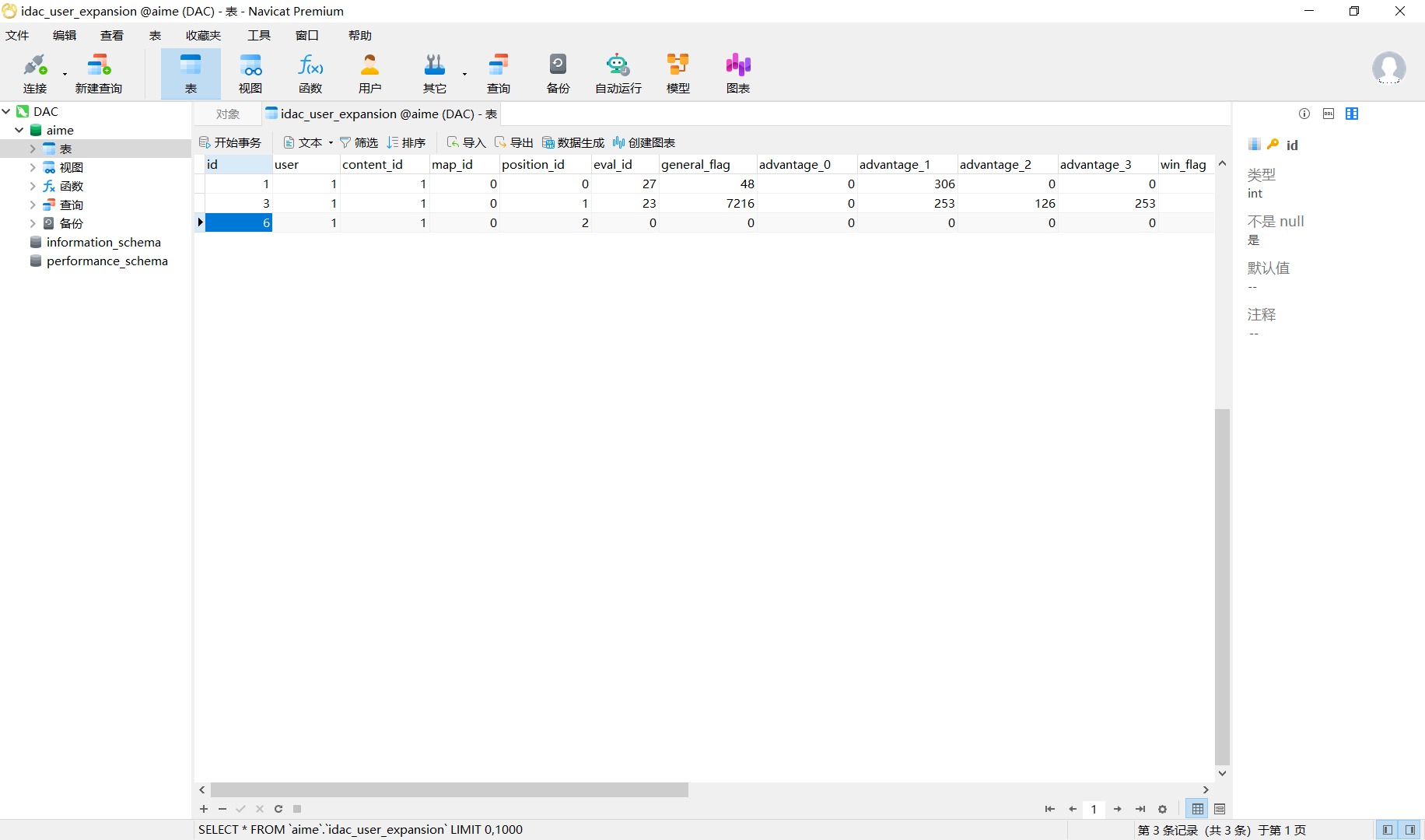
Task: Select the 视图 (Views) toolbar icon
Action: click(x=249, y=72)
